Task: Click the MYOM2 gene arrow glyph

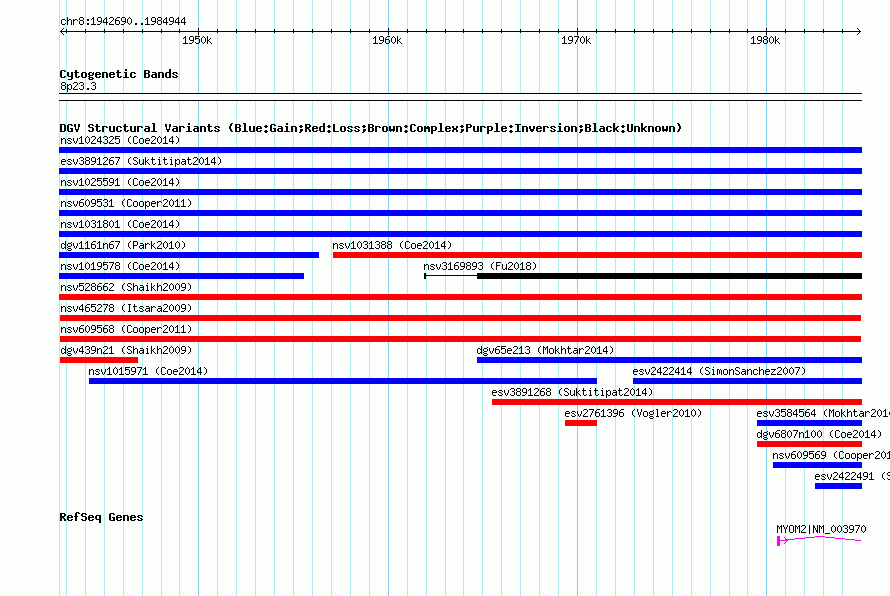Action: pyautogui.click(x=818, y=540)
